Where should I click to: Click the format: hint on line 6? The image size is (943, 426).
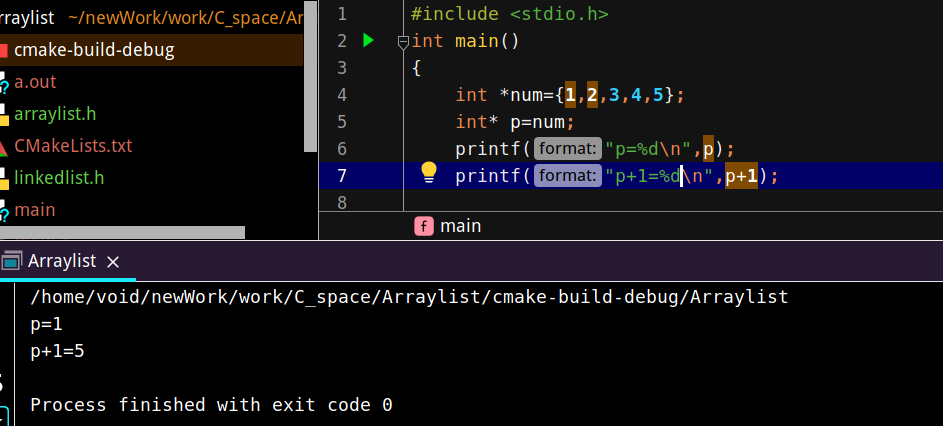point(567,149)
